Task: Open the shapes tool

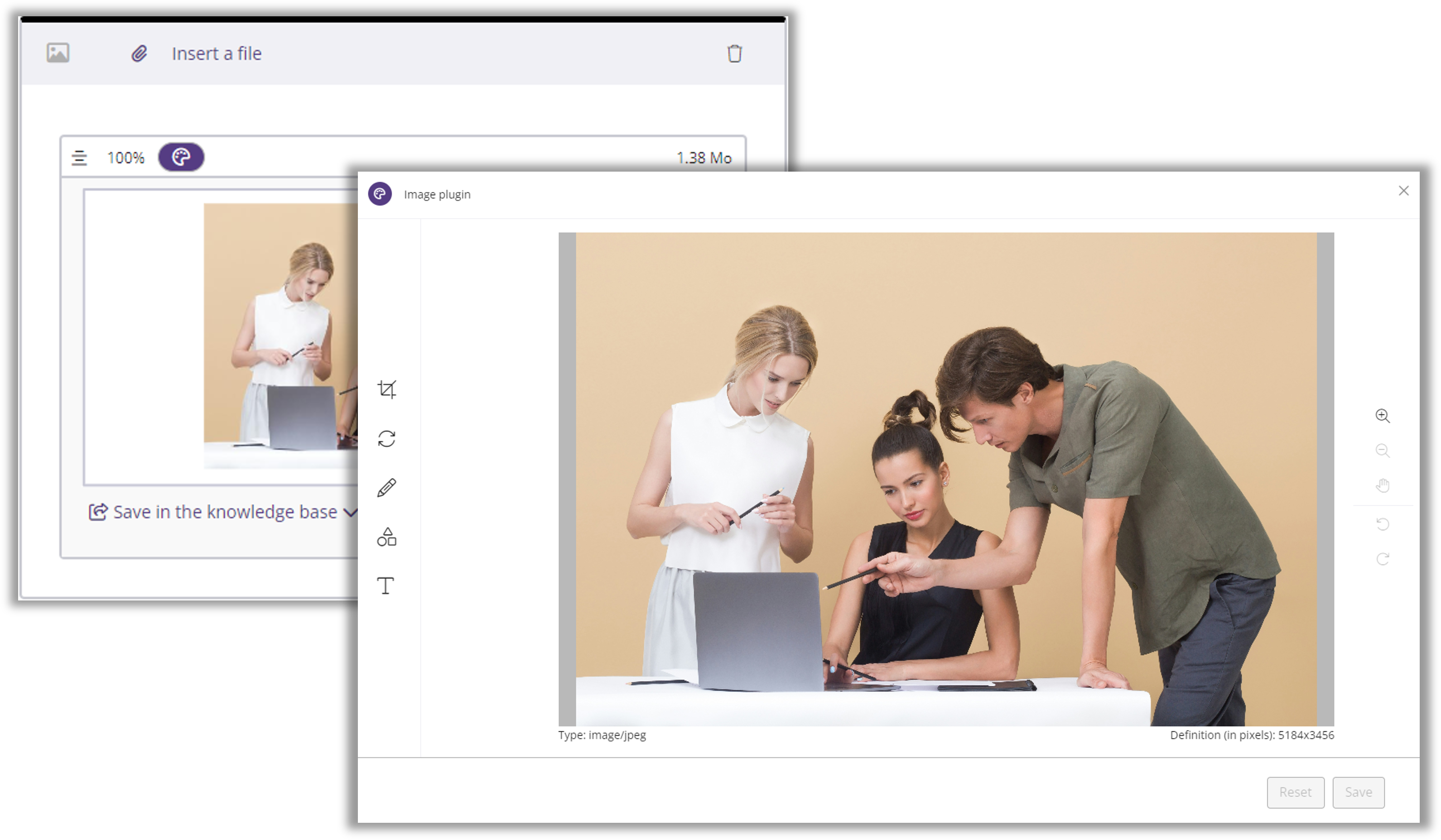Action: click(x=386, y=537)
